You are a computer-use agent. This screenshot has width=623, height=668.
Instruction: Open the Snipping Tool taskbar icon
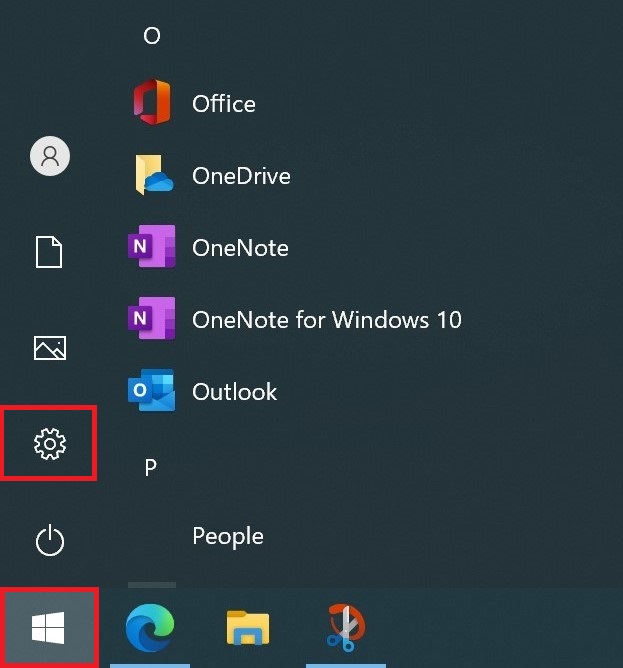coord(346,628)
